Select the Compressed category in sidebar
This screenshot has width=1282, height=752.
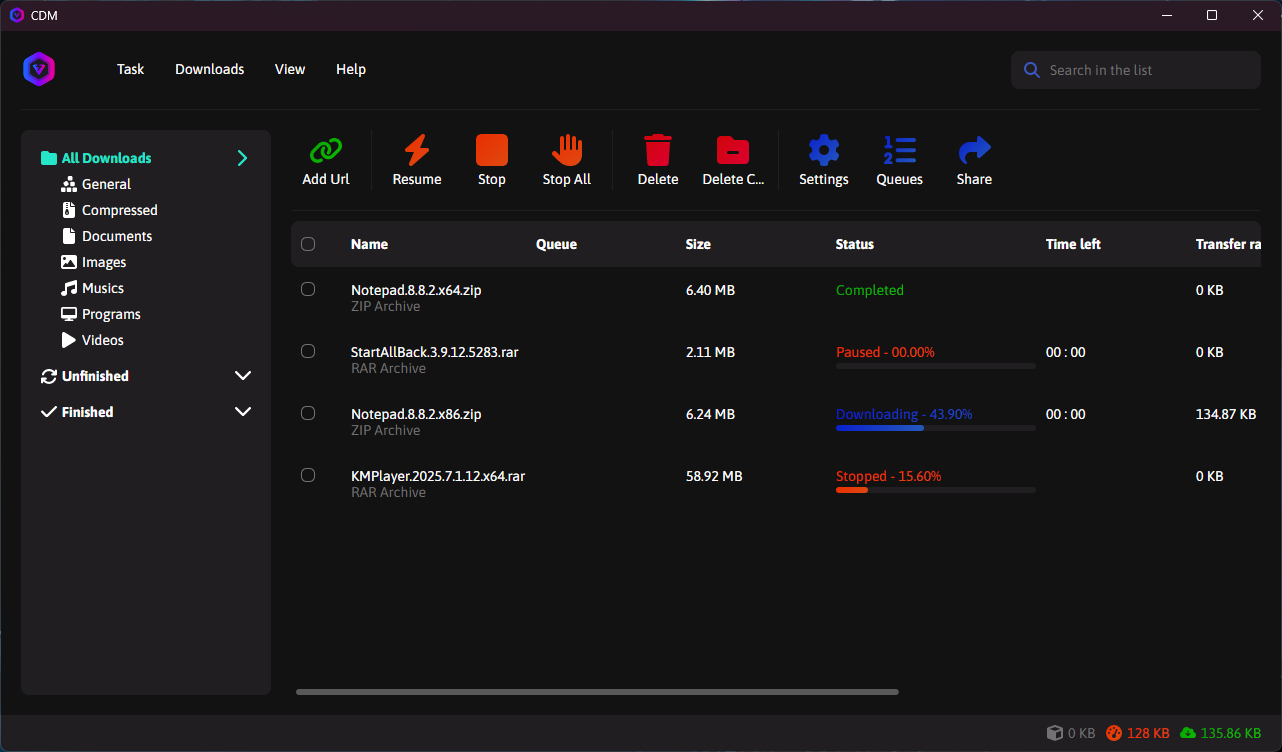(119, 210)
